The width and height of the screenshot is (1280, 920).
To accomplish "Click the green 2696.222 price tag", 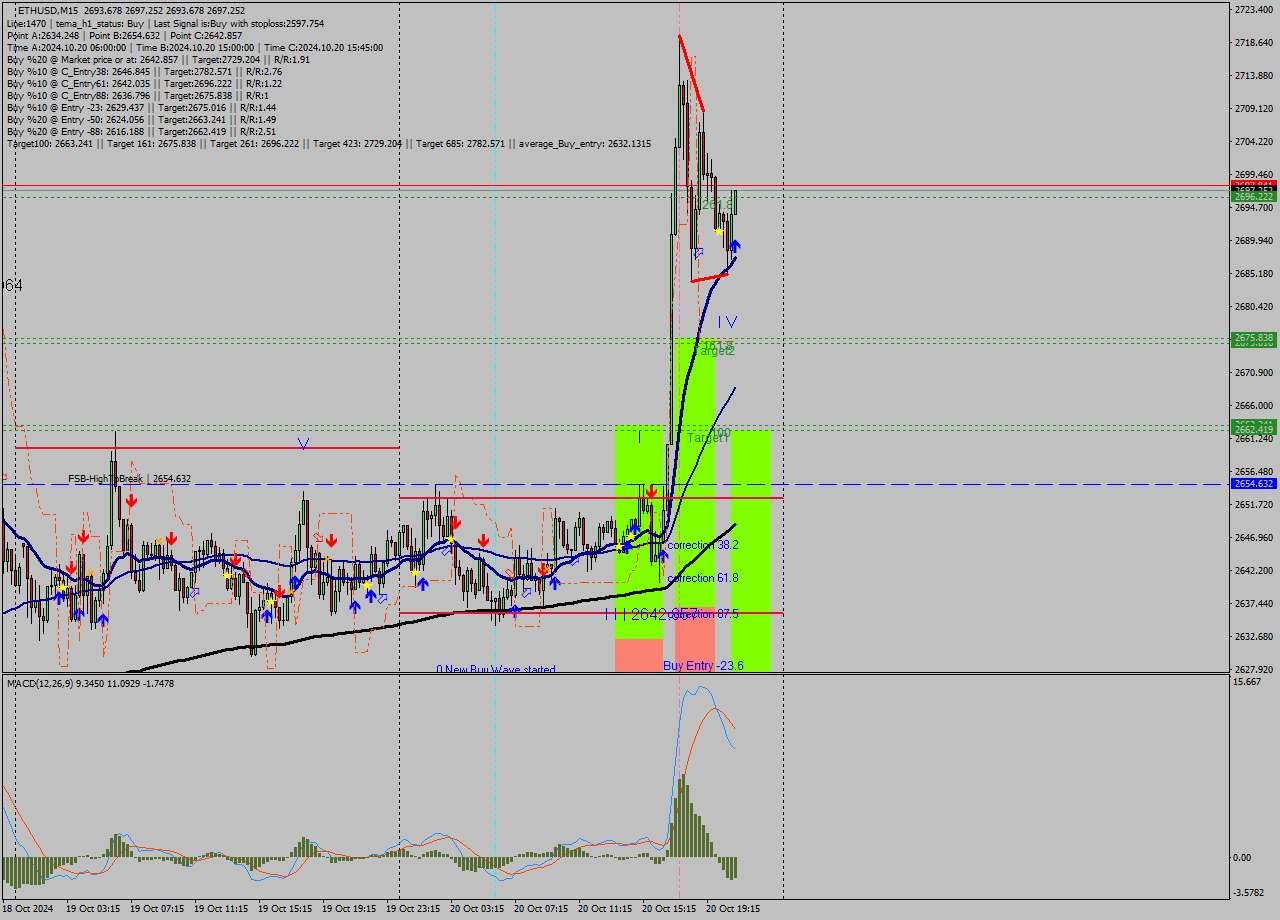I will [x=1254, y=197].
